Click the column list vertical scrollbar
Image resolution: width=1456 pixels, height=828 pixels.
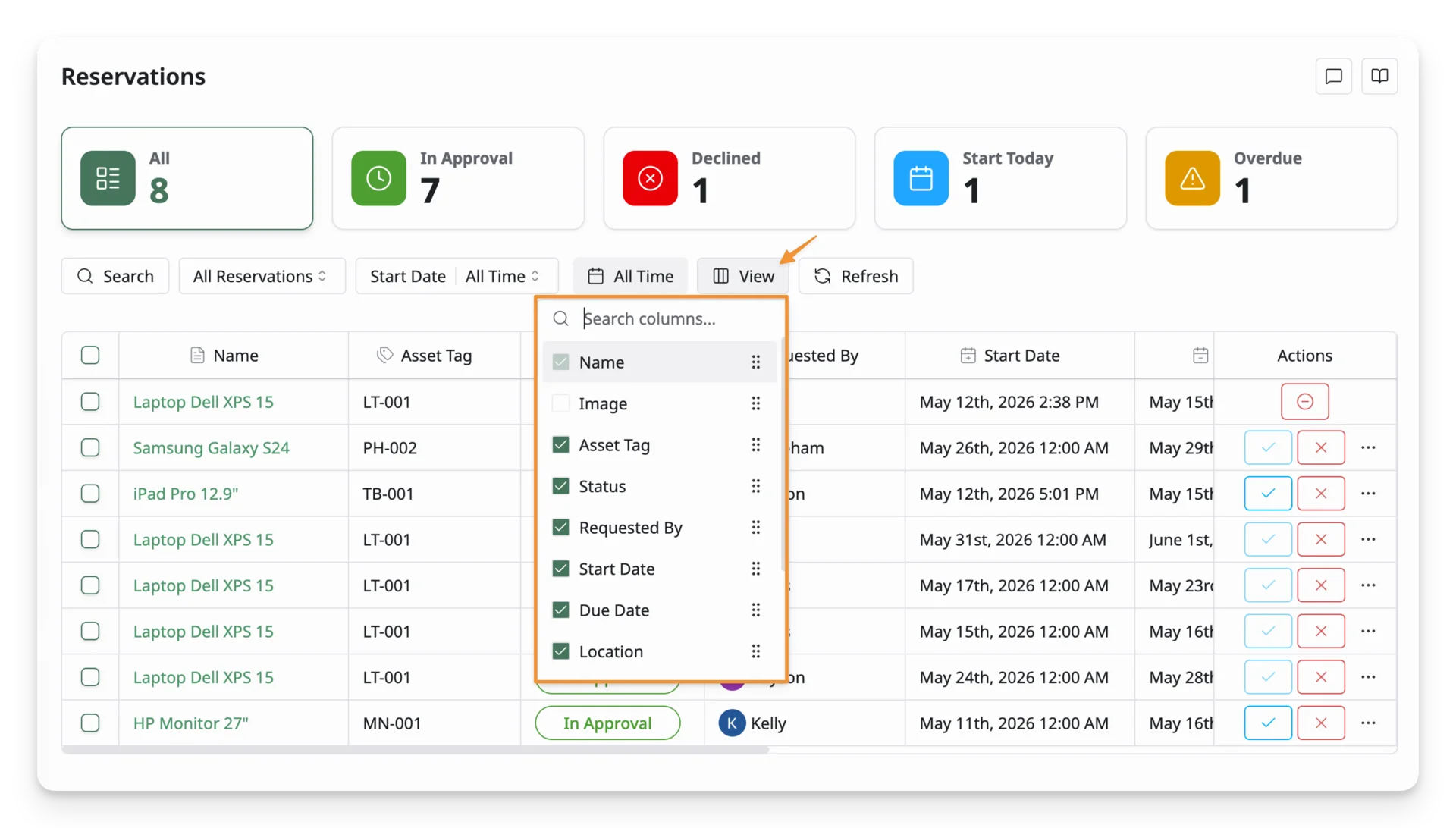click(782, 455)
